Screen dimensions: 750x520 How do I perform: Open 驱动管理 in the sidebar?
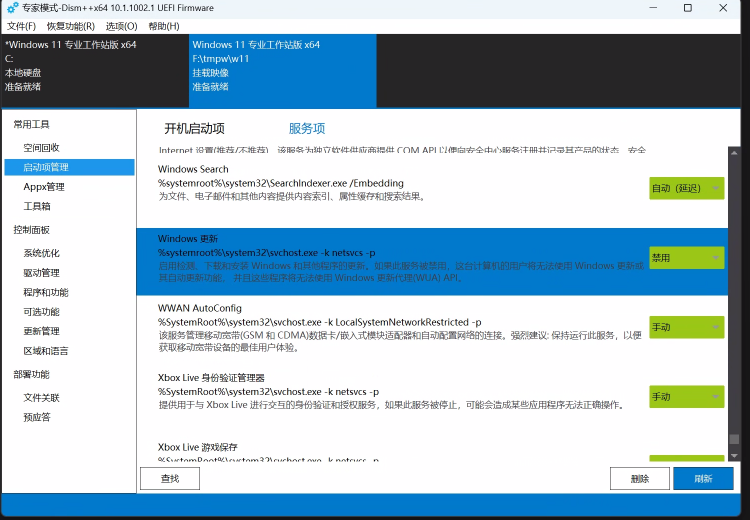pyautogui.click(x=42, y=273)
